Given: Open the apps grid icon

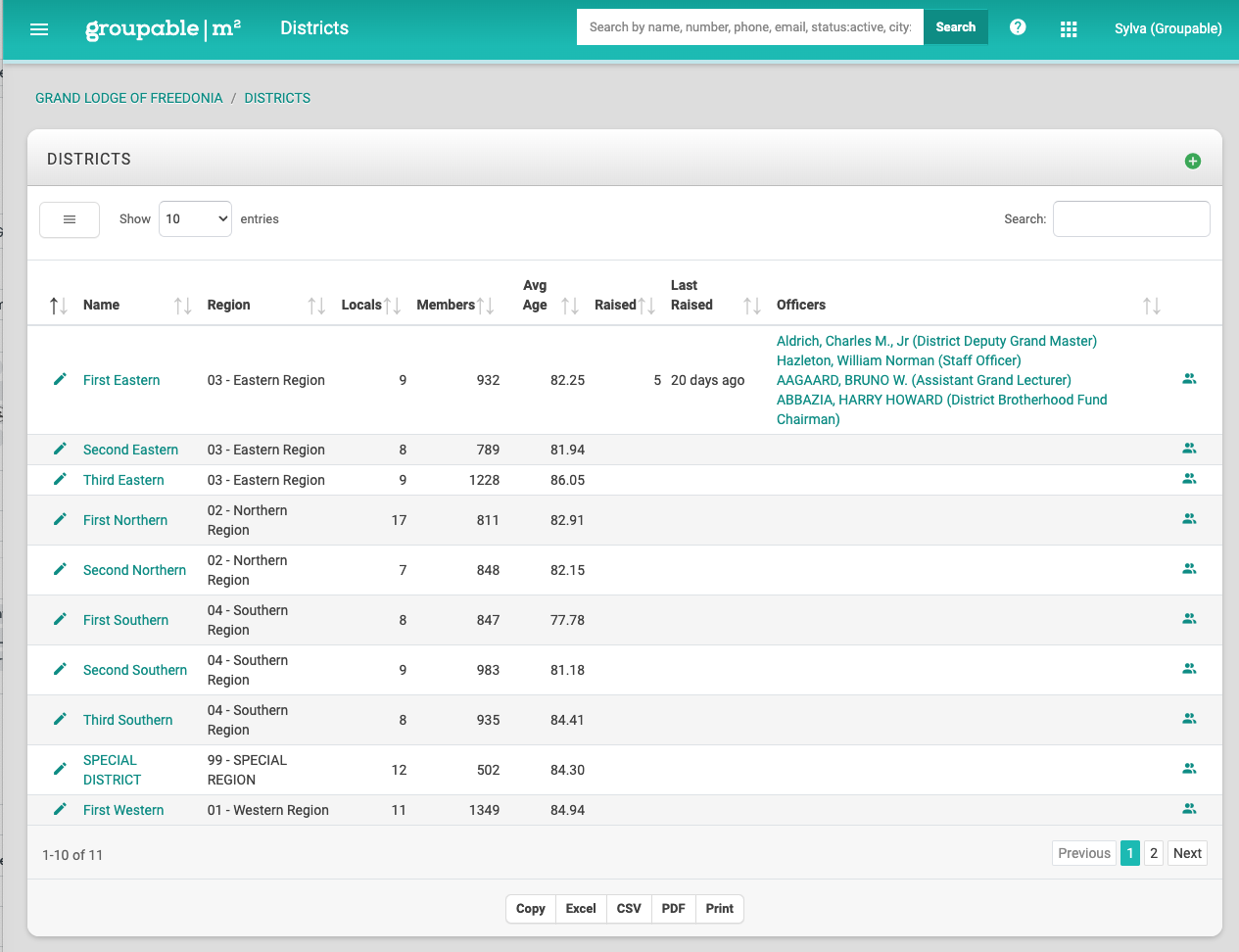Looking at the screenshot, I should pyautogui.click(x=1069, y=28).
